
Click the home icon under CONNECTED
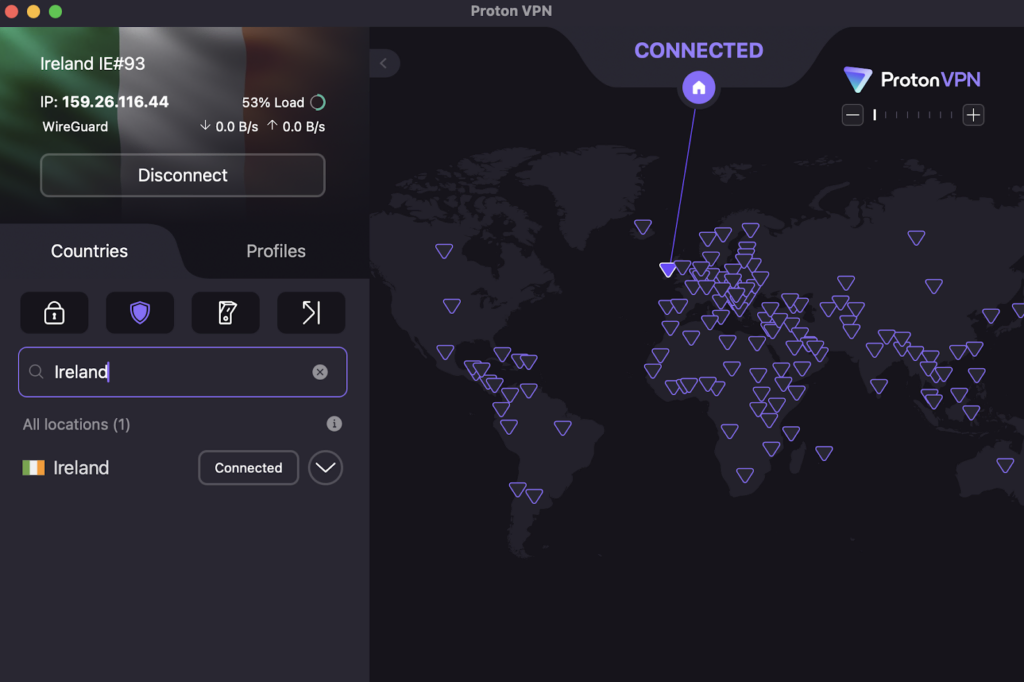coord(699,88)
